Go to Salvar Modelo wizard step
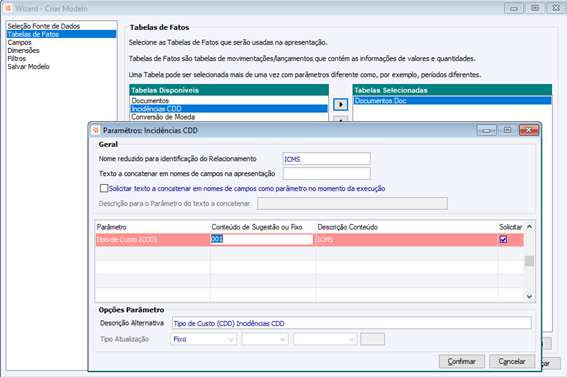Image resolution: width=567 pixels, height=377 pixels. pos(29,67)
